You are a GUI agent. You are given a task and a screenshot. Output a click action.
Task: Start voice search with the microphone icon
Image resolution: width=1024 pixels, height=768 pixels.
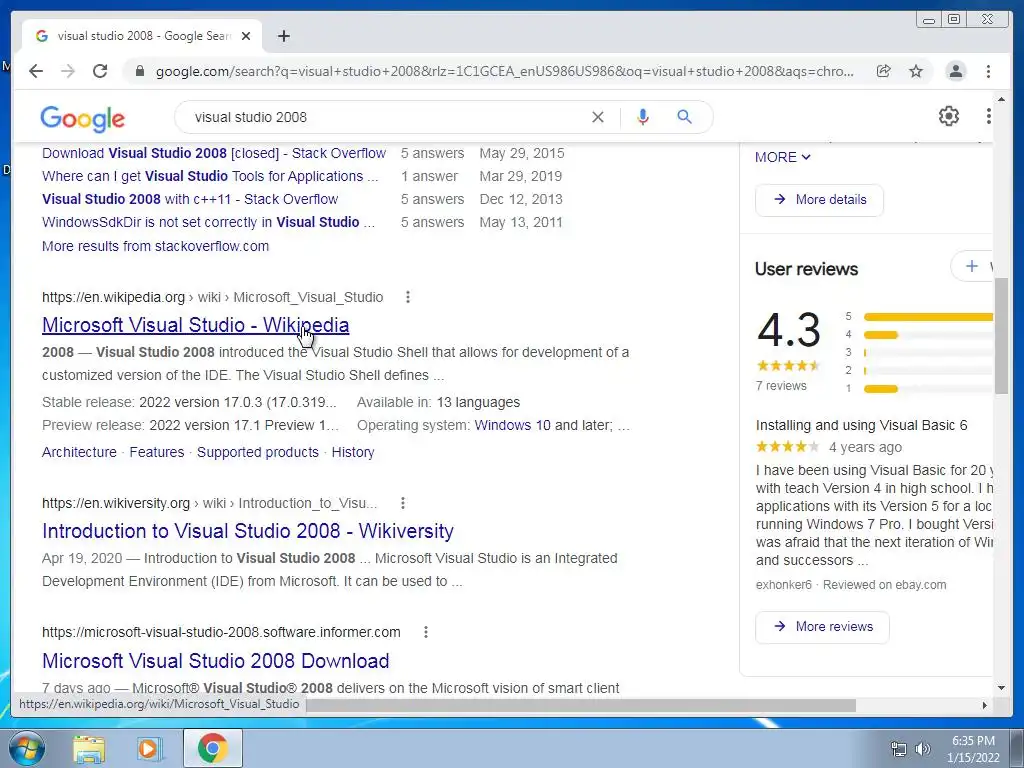tap(643, 117)
